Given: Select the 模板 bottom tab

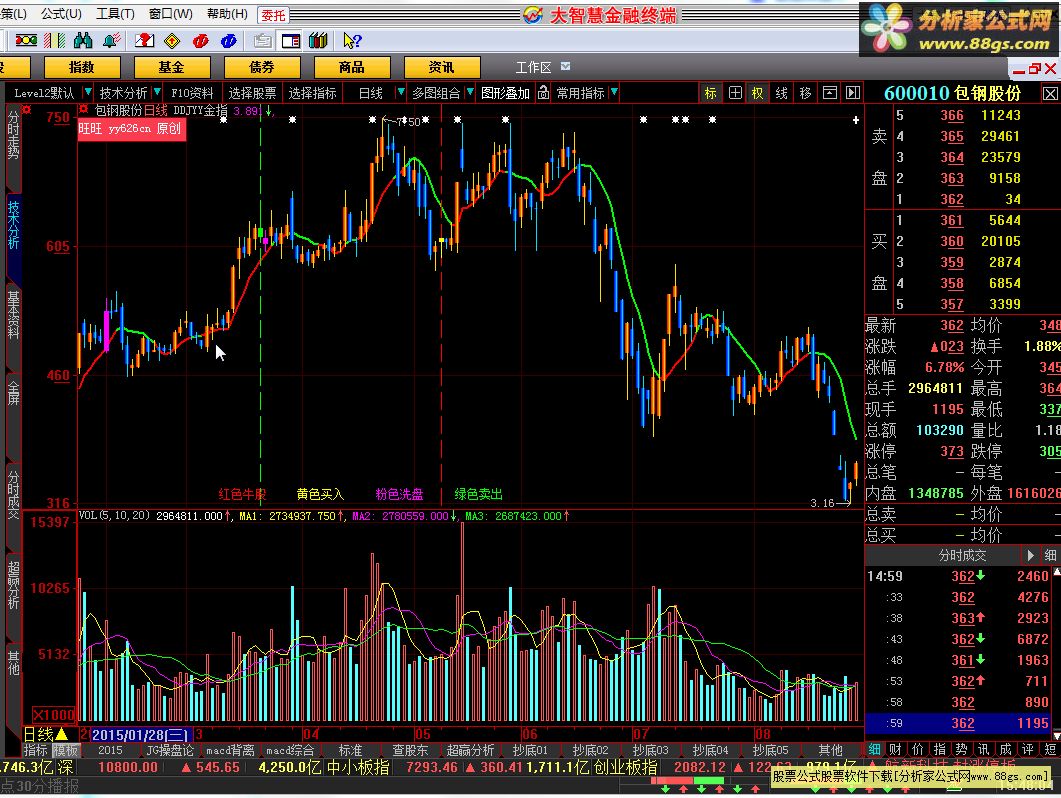Looking at the screenshot, I should click(x=66, y=750).
